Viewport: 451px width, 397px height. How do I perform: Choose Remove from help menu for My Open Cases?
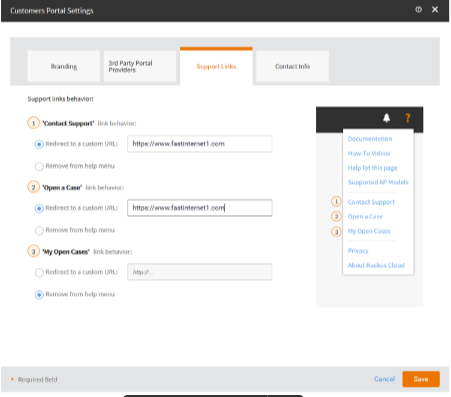pos(39,295)
